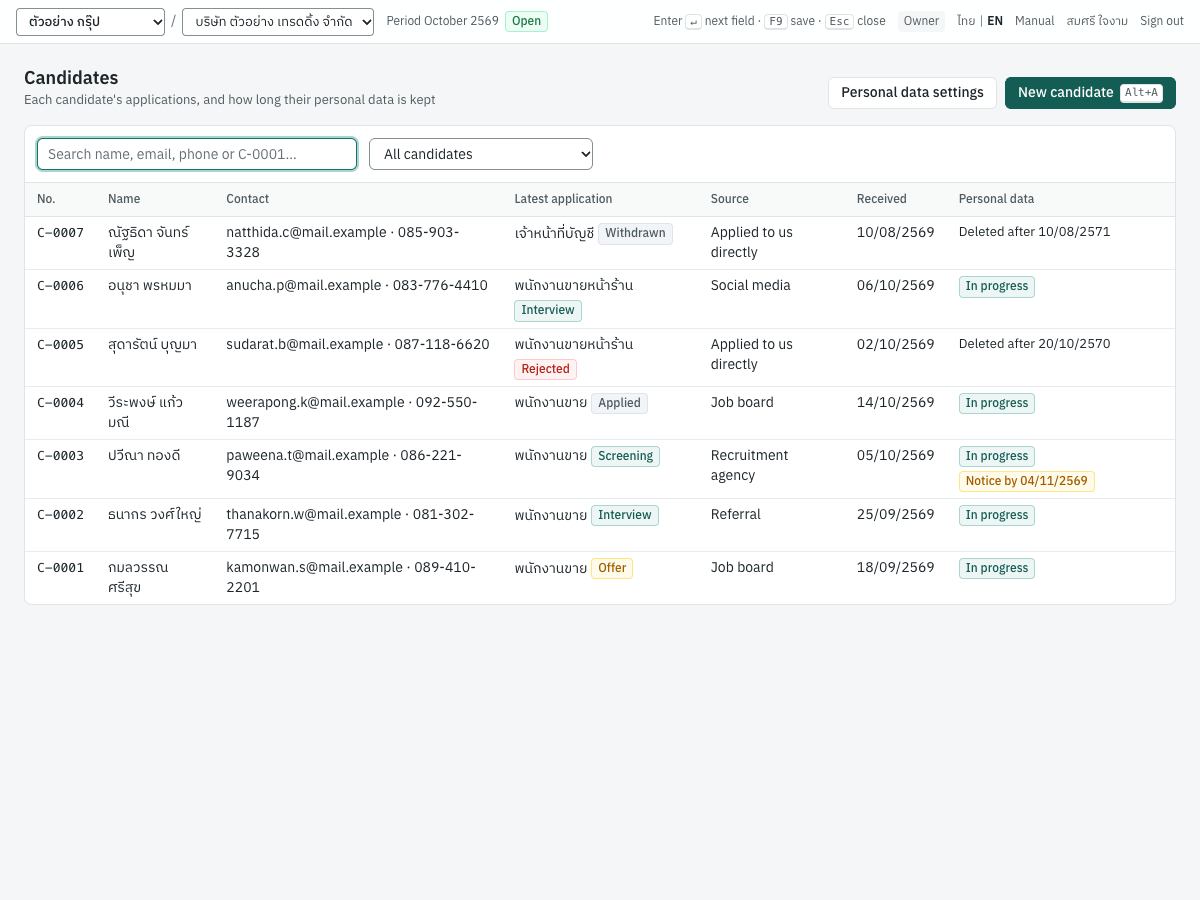Click candidate number C-0007
Image resolution: width=1200 pixels, height=900 pixels.
pyautogui.click(x=61, y=232)
